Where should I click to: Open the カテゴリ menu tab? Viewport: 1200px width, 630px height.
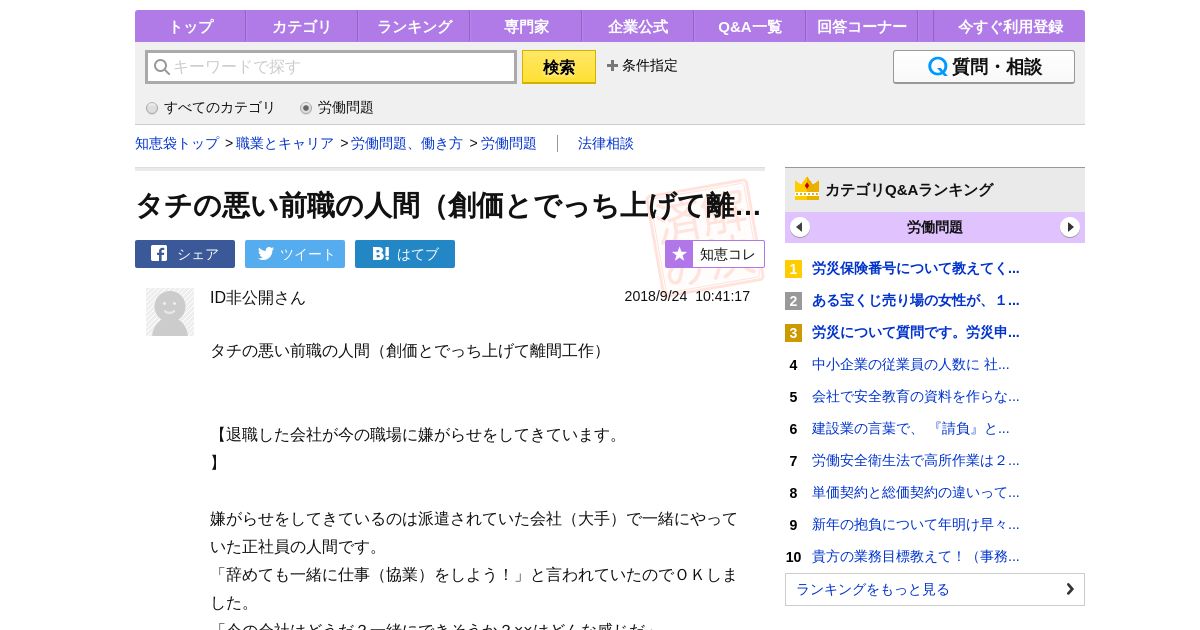pos(301,27)
